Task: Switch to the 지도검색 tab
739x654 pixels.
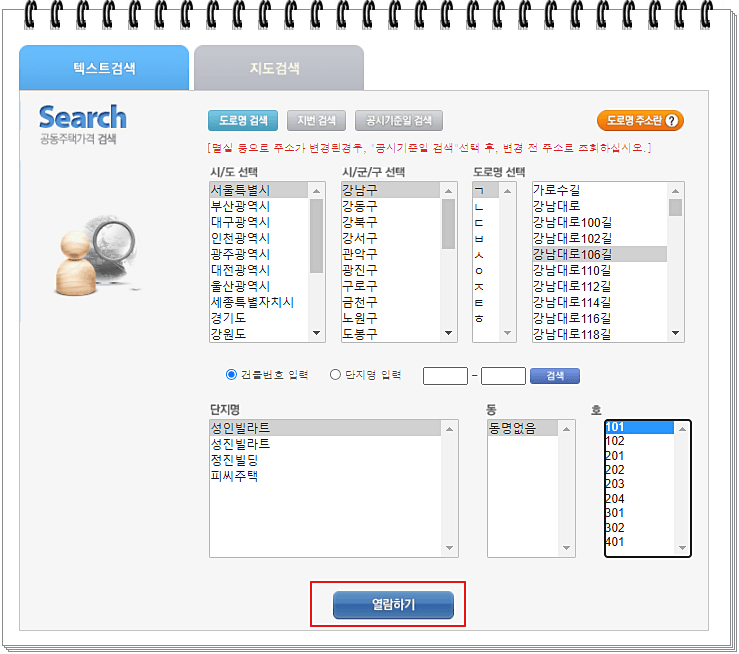Action: coord(279,67)
